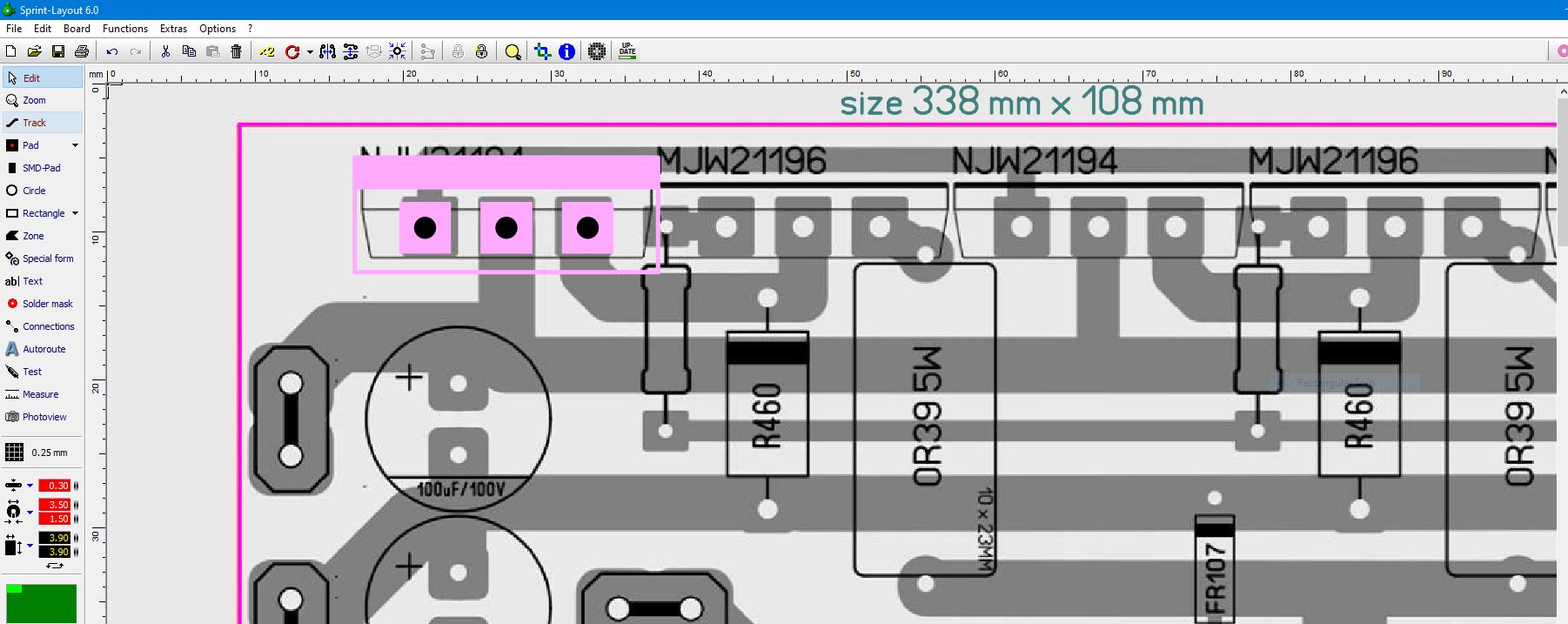This screenshot has height=624, width=1568.
Task: Open the SMD pad size preset dropdown
Action: (30, 546)
